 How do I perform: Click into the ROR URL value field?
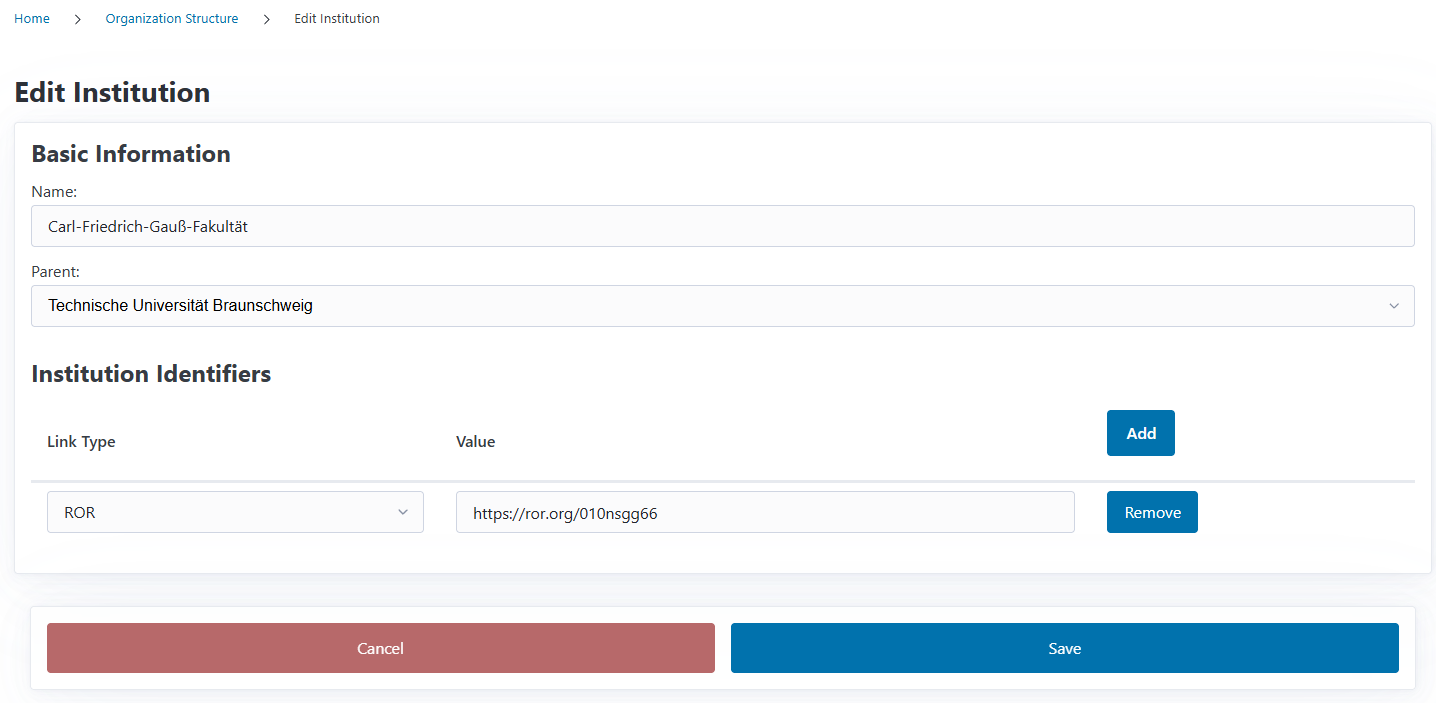765,512
